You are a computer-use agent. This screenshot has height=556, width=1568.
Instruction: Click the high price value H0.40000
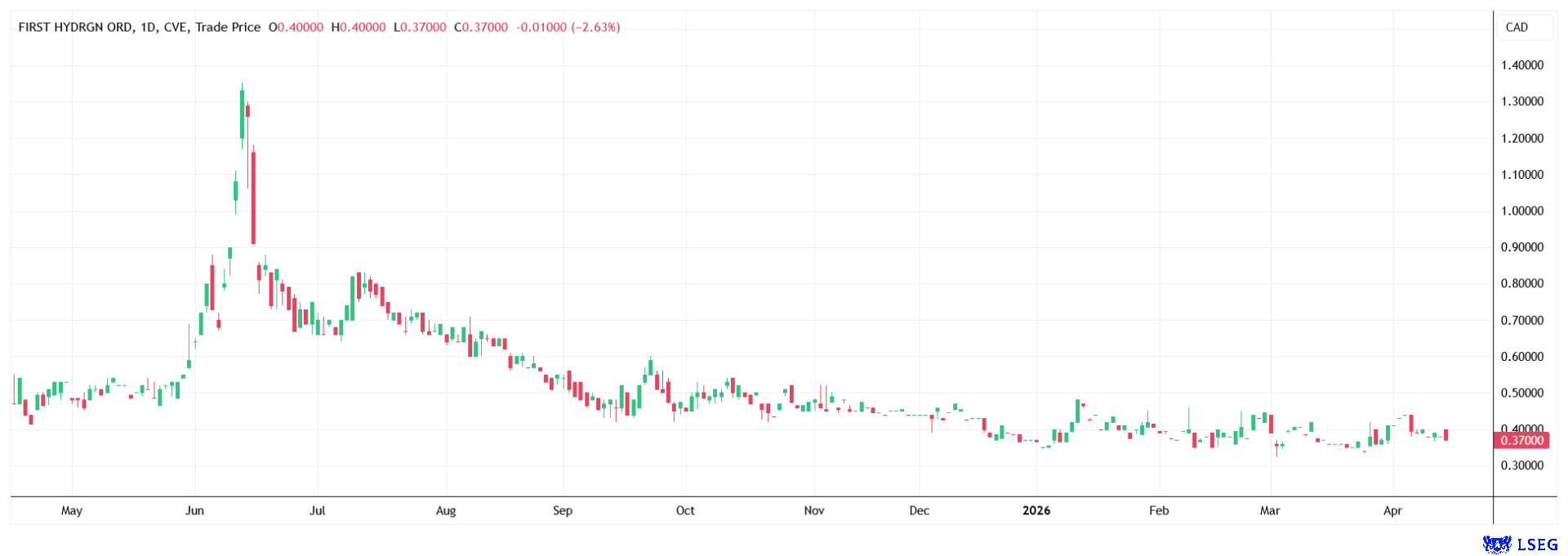point(358,27)
